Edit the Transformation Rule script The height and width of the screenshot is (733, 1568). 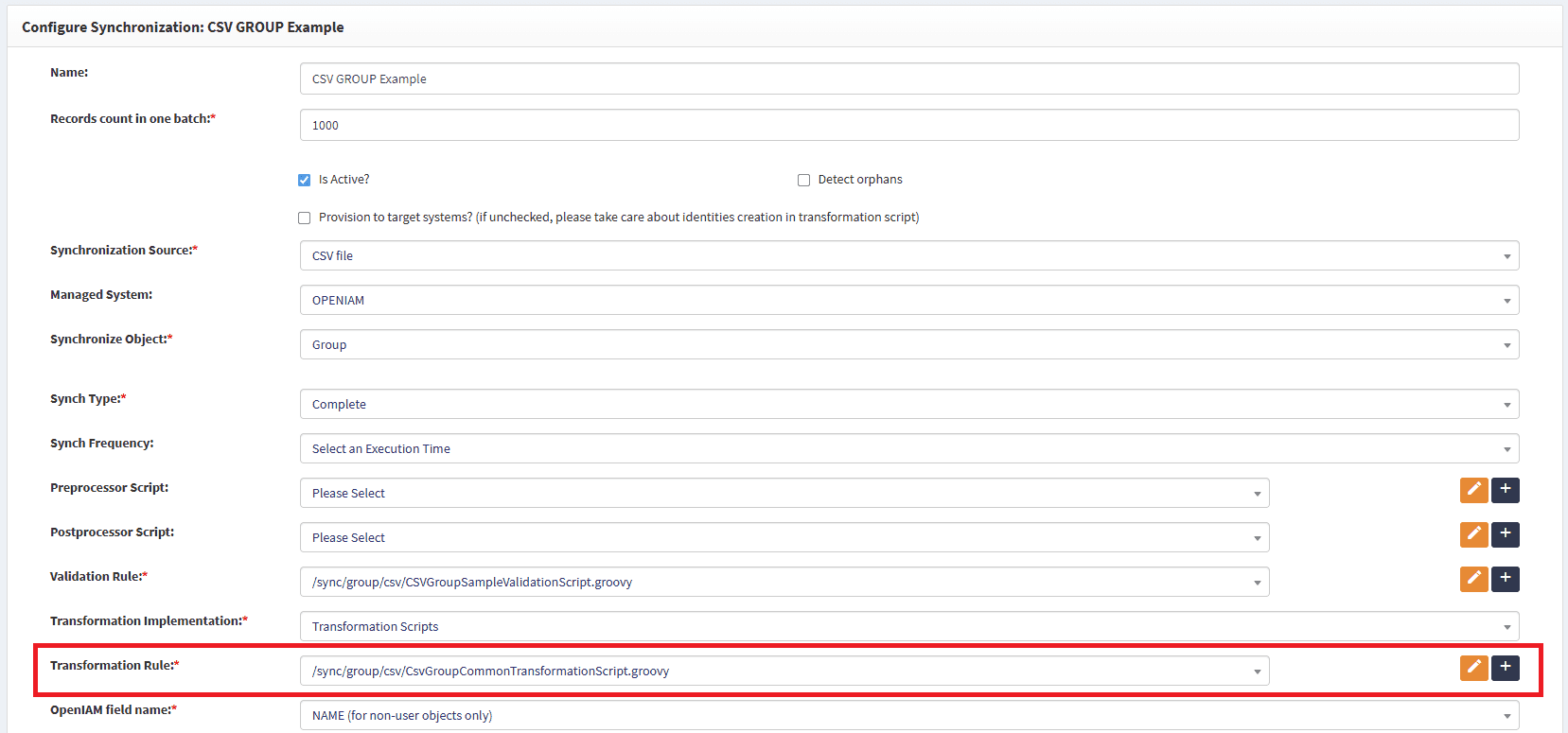coord(1473,668)
